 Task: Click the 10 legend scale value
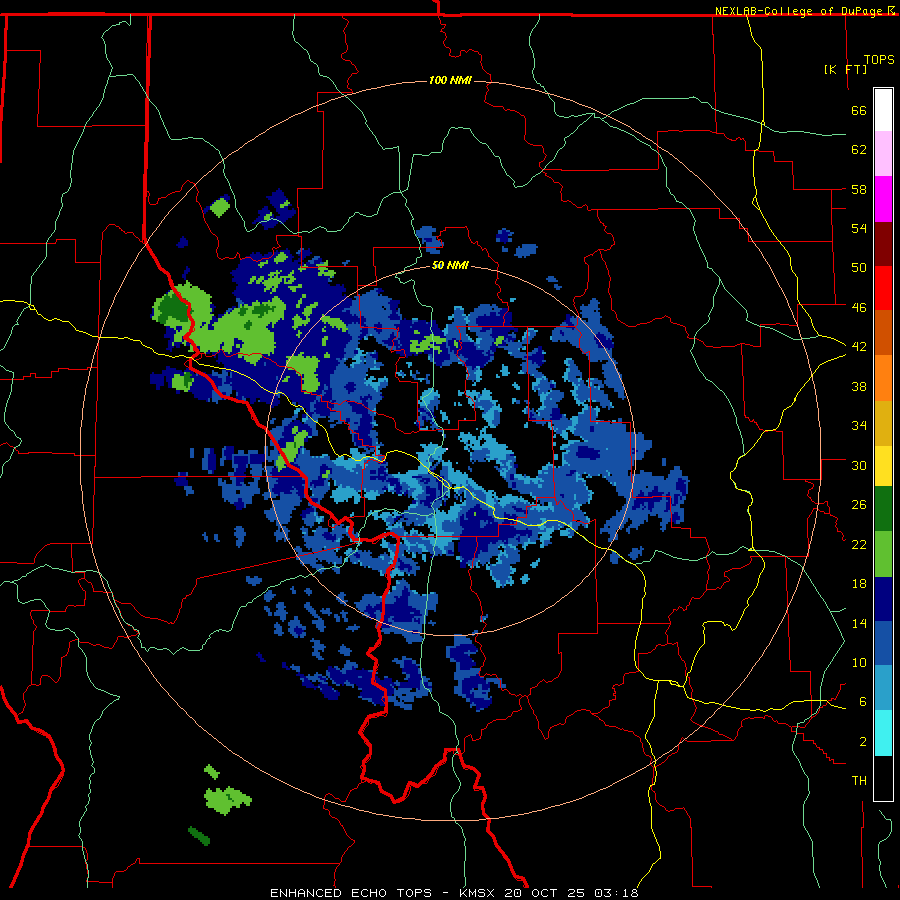point(859,663)
